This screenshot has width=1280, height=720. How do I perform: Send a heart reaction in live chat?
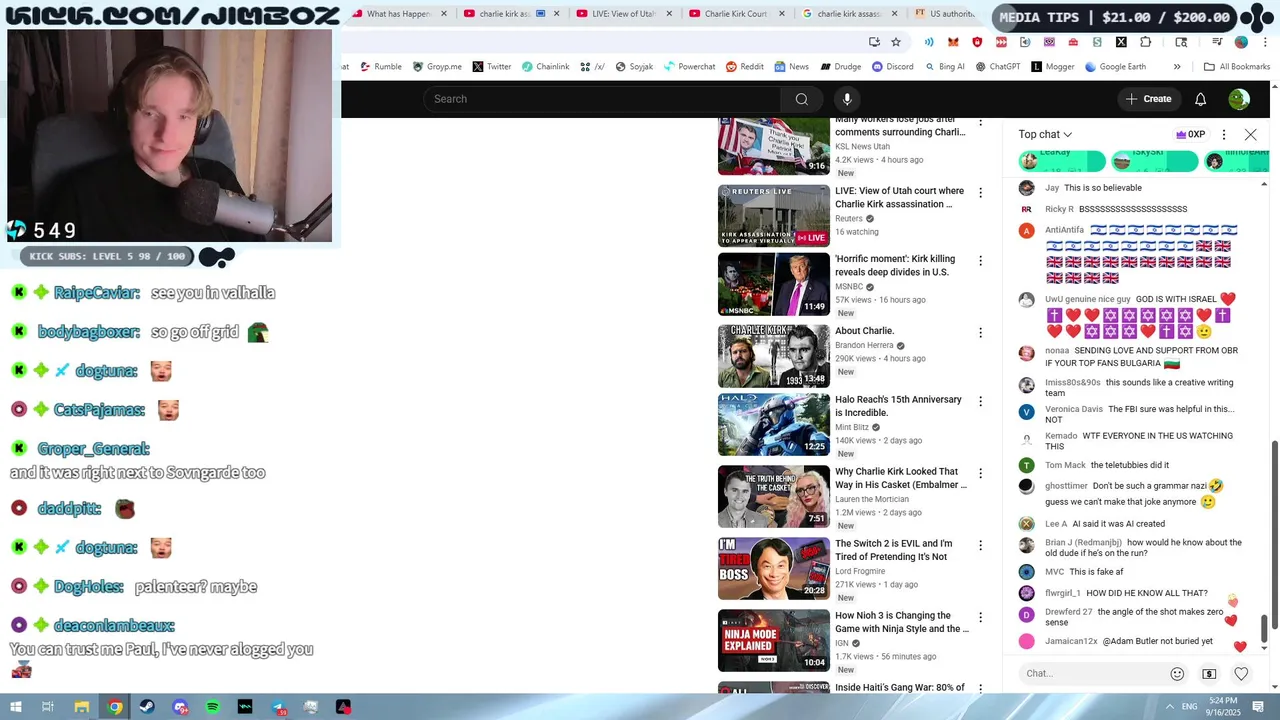click(1241, 674)
